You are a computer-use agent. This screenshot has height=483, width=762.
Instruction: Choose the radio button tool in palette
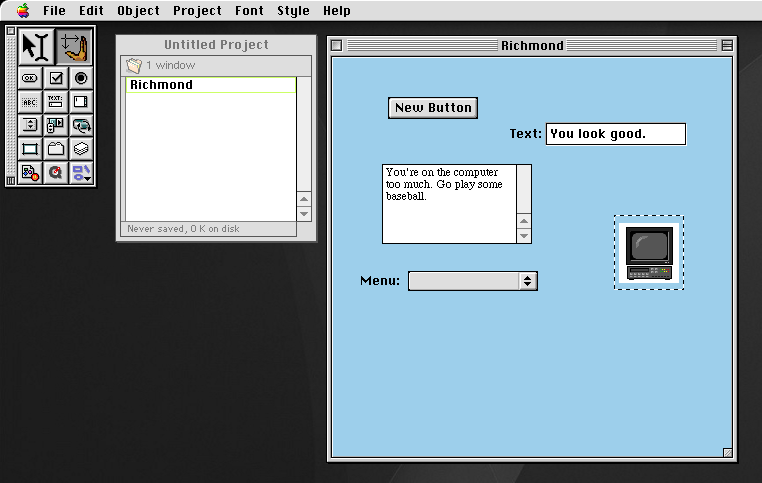81,78
